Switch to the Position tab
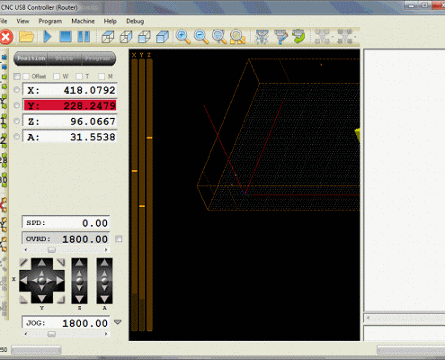The width and height of the screenshot is (445, 360). point(31,58)
